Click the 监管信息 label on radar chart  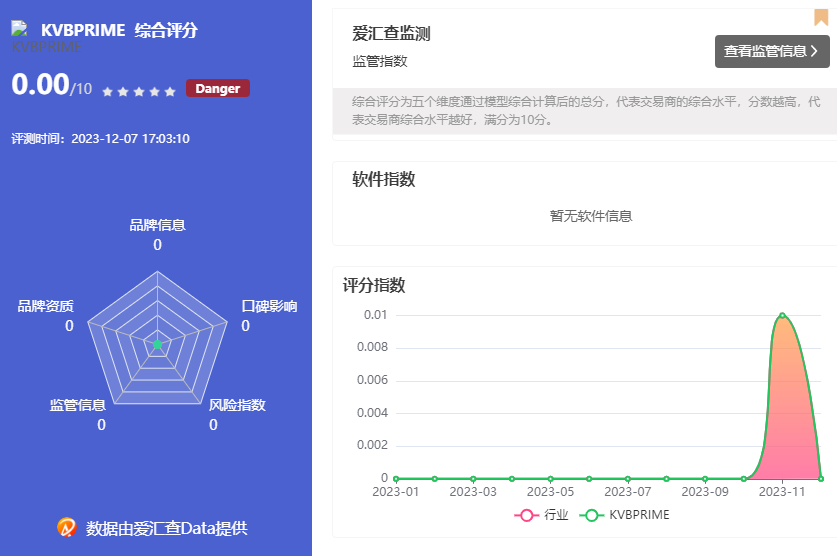click(x=78, y=405)
